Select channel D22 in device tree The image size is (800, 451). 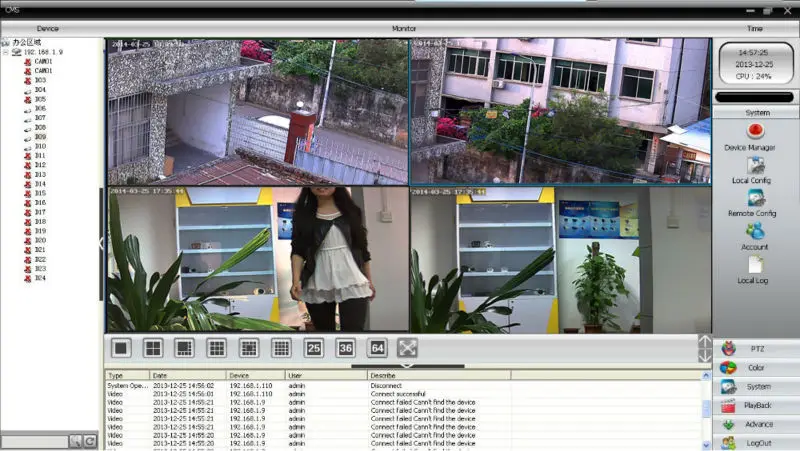click(x=40, y=260)
